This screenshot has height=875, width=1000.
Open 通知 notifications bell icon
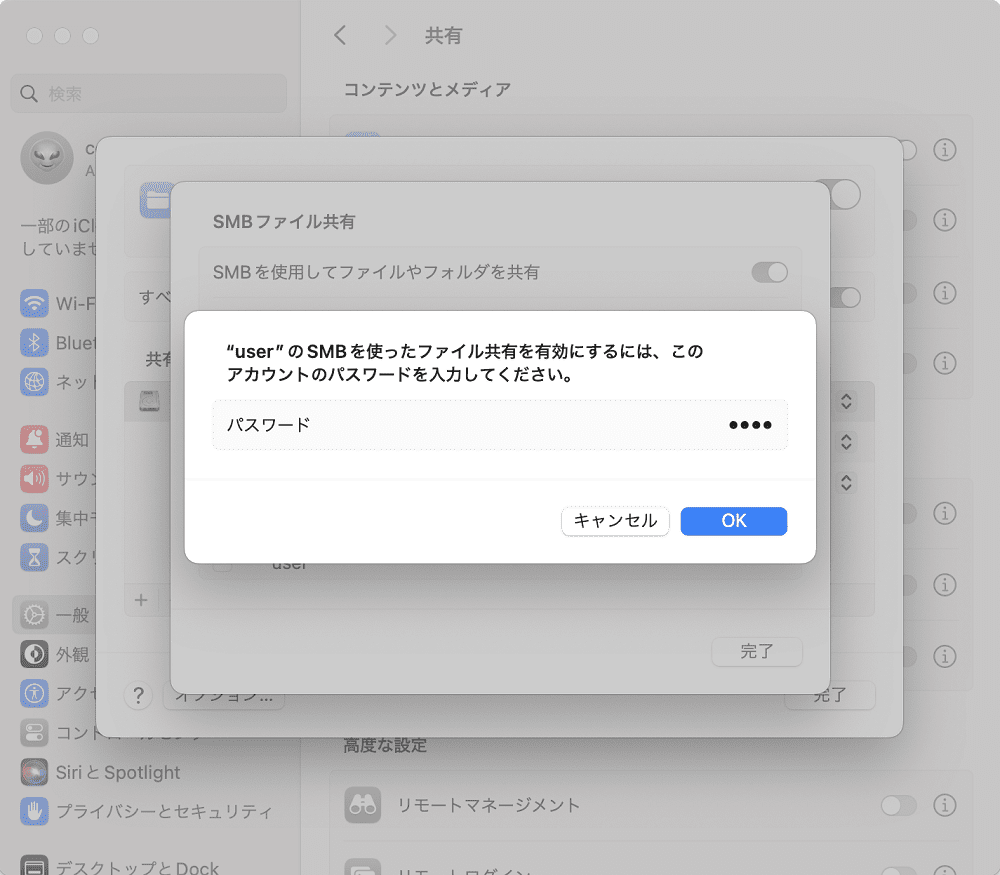point(34,439)
